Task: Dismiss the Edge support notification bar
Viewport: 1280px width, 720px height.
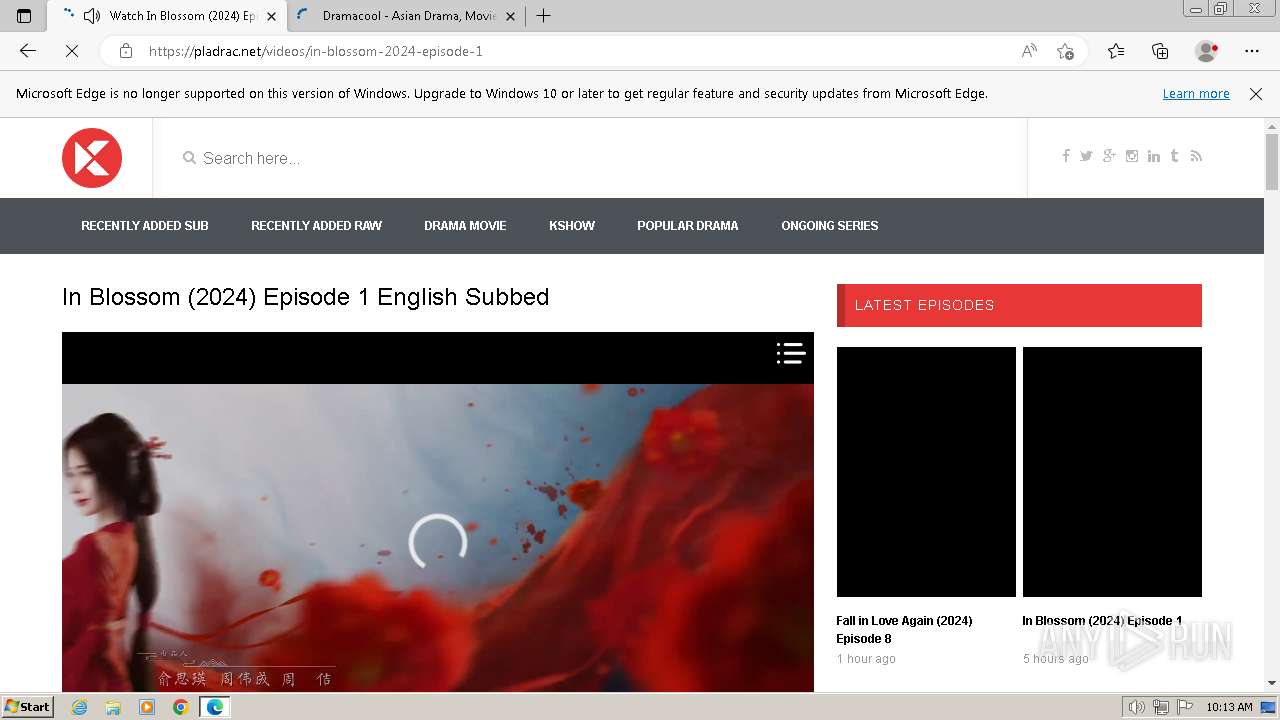Action: click(x=1256, y=94)
